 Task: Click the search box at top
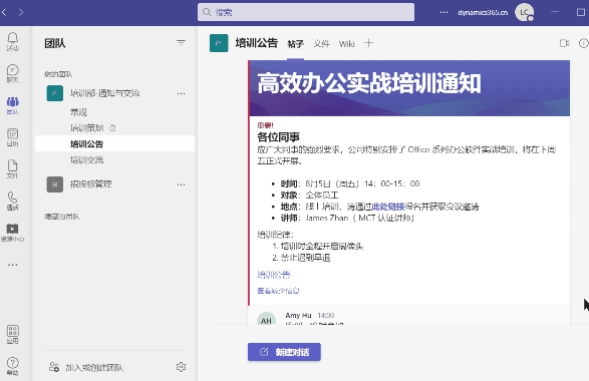[x=306, y=12]
